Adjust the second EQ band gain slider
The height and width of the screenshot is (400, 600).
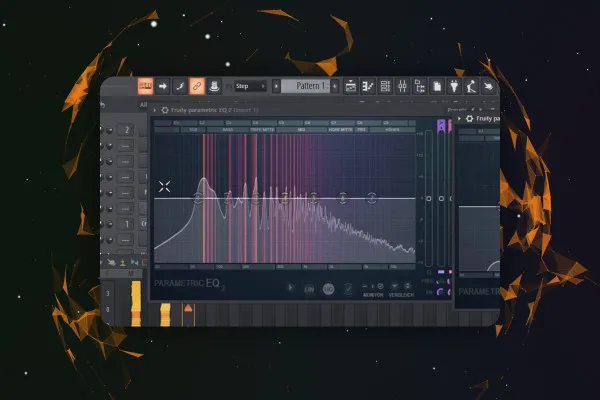coord(441,198)
